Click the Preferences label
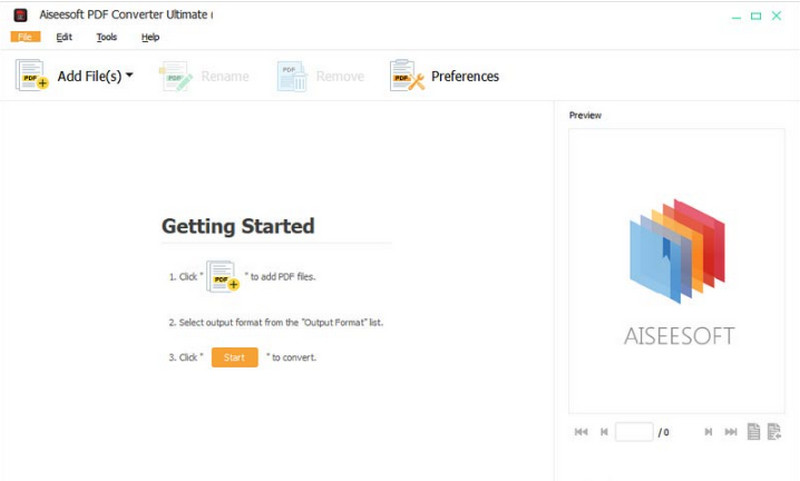This screenshot has height=481, width=800. [465, 76]
